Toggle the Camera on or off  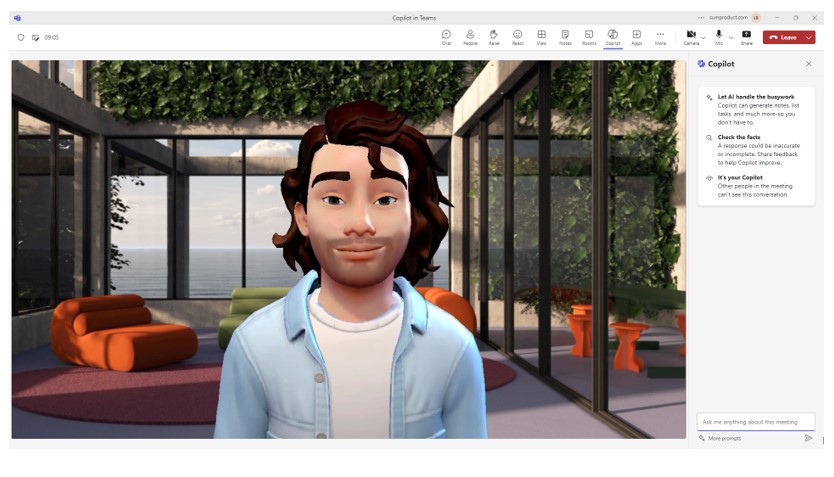691,35
